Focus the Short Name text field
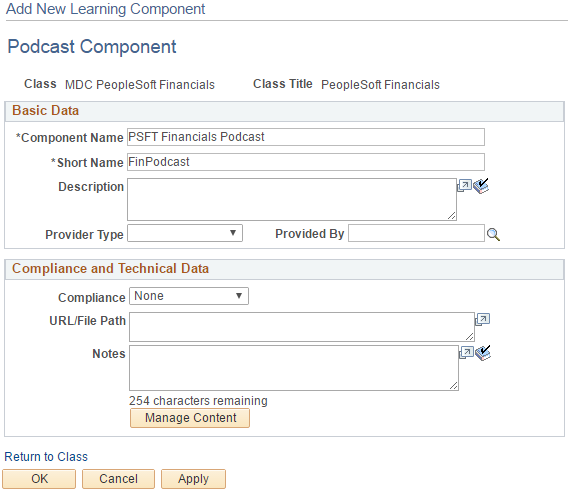This screenshot has width=568, height=492. click(x=306, y=162)
